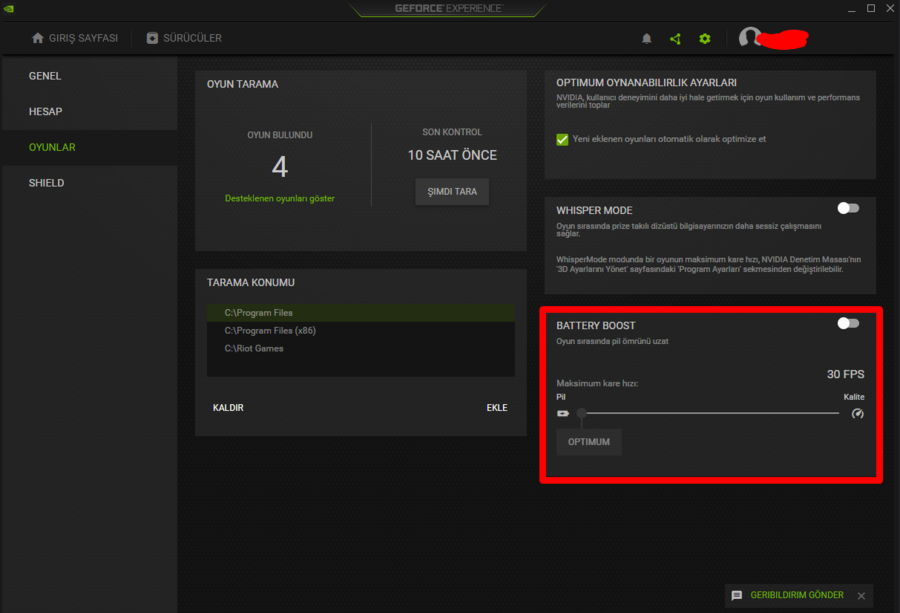
Task: Select the C:\Program Files scan location
Action: 360,313
